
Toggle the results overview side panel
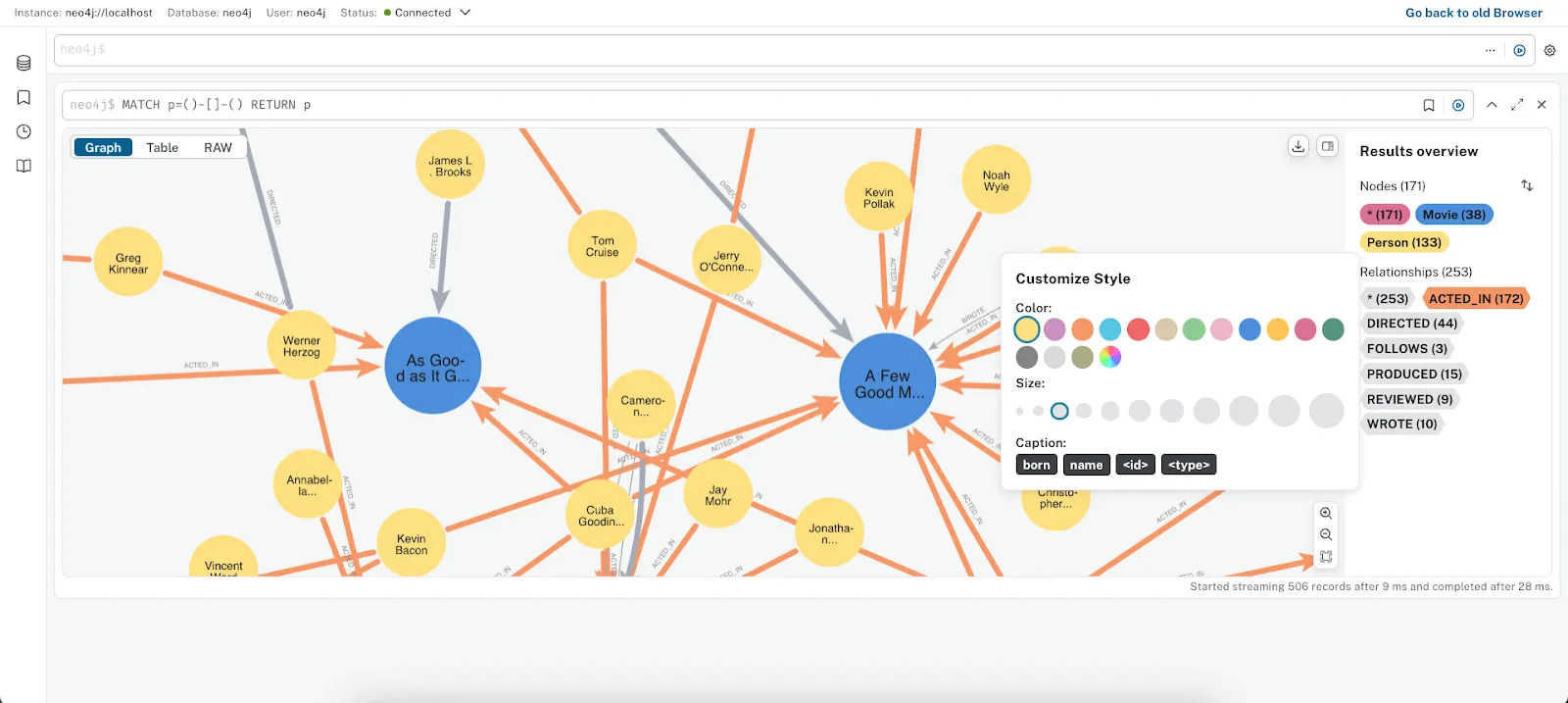[x=1327, y=146]
